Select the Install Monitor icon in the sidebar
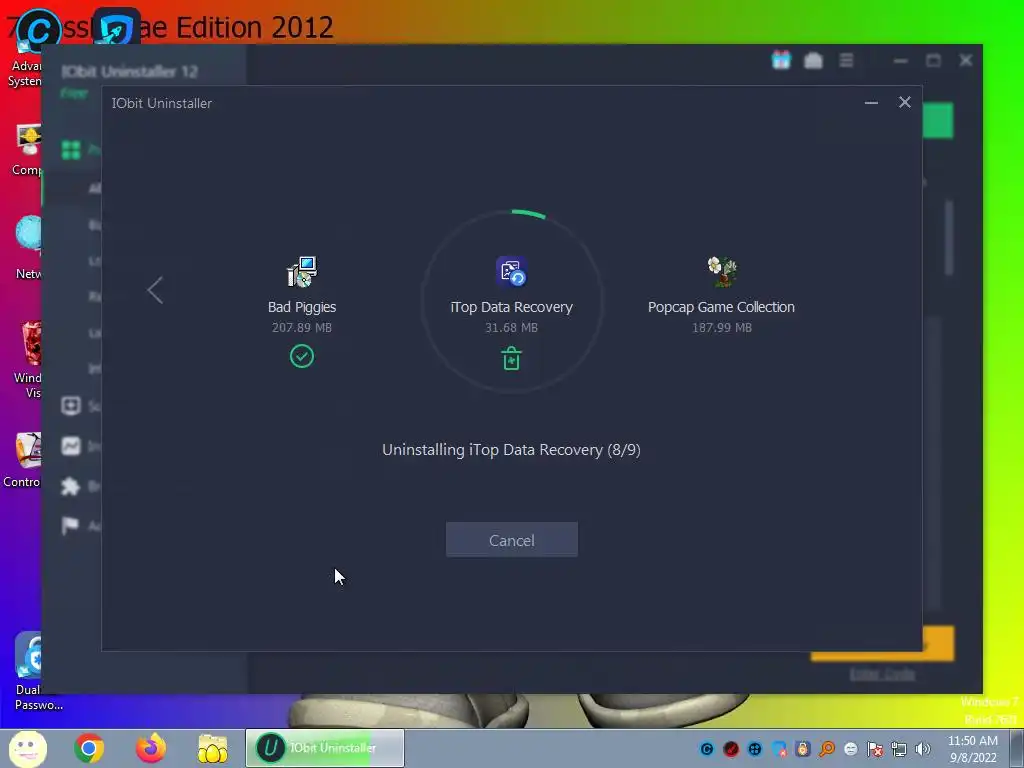This screenshot has height=768, width=1024. [71, 446]
